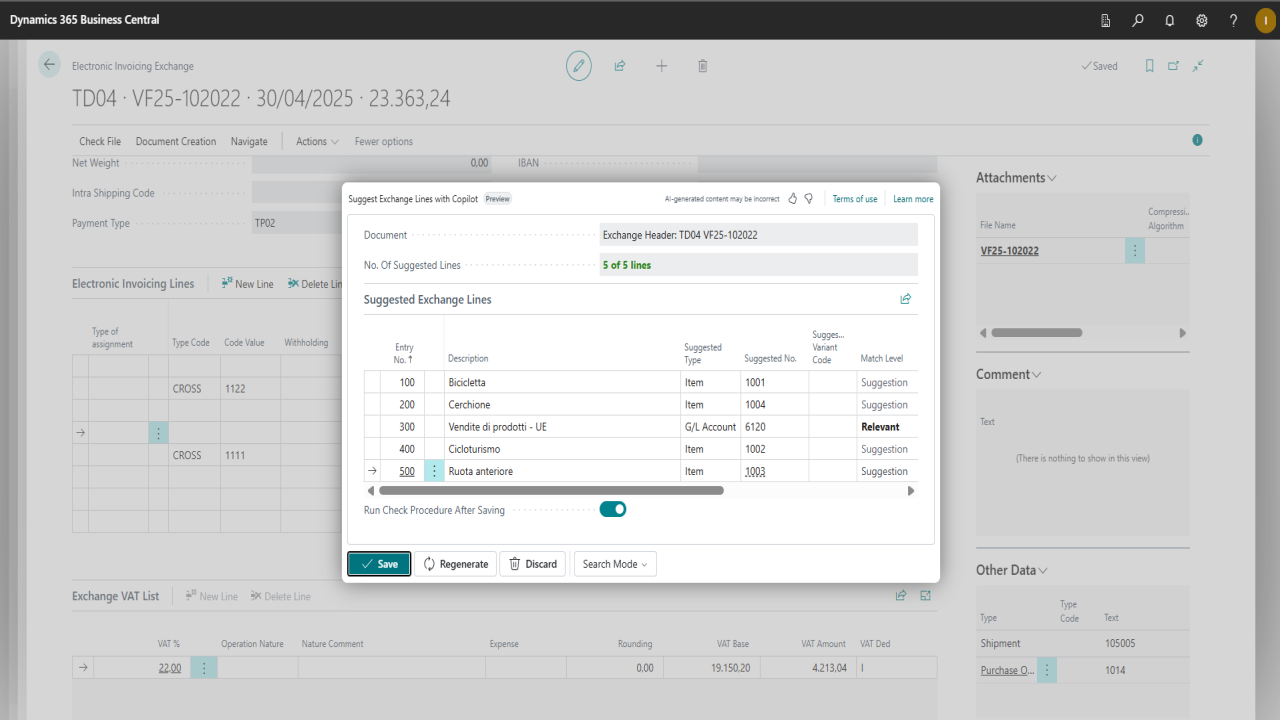Click code value 1122 cell
Screen dimensions: 1280x720
tap(250, 388)
